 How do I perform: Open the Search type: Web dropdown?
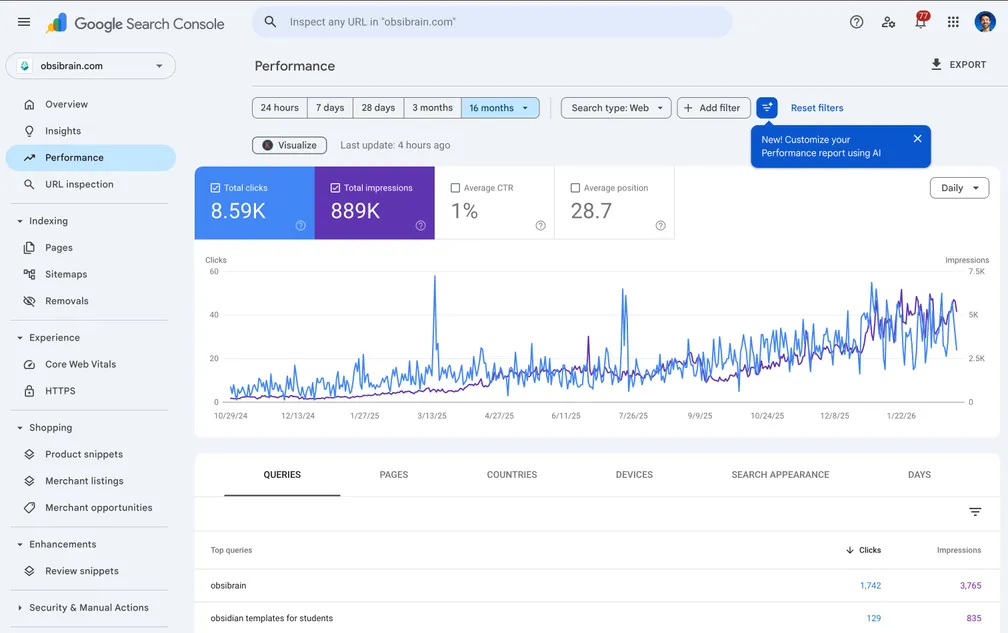point(616,108)
